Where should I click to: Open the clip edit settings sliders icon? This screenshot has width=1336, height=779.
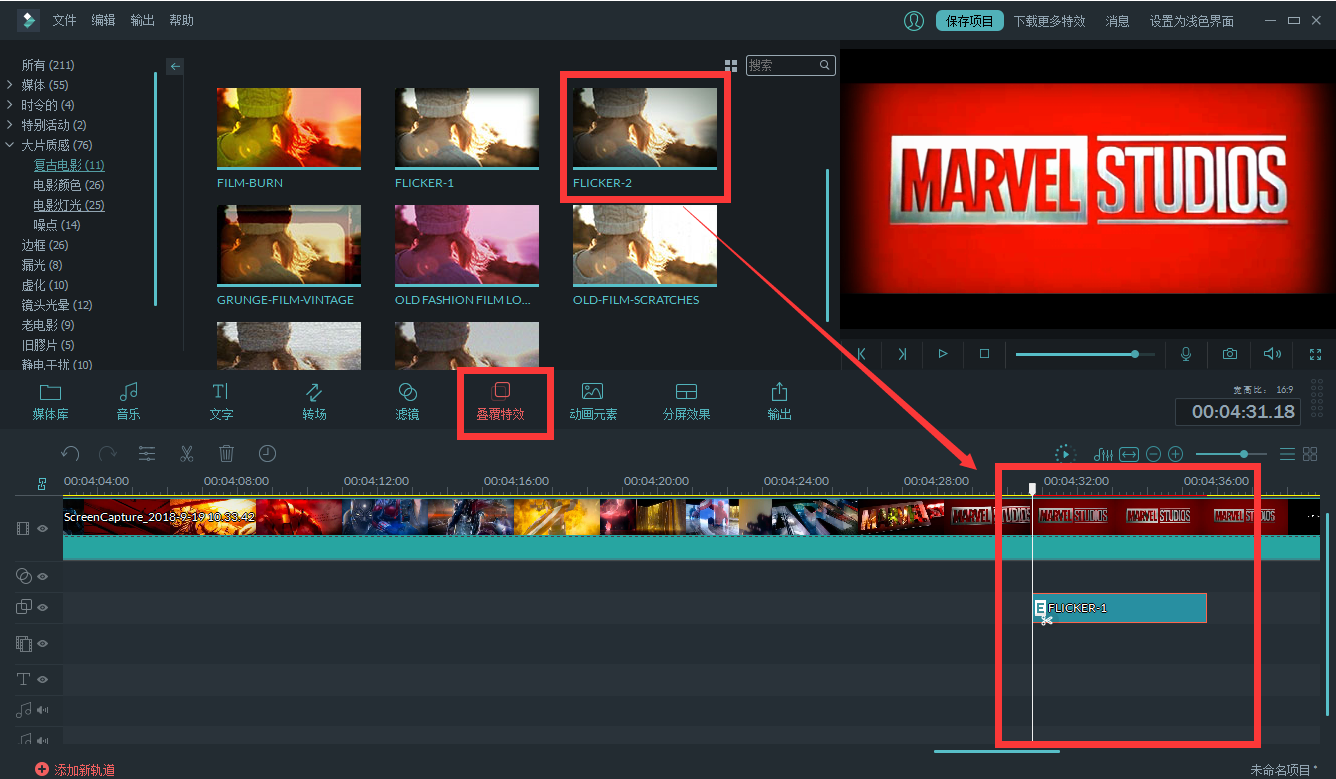[x=147, y=454]
